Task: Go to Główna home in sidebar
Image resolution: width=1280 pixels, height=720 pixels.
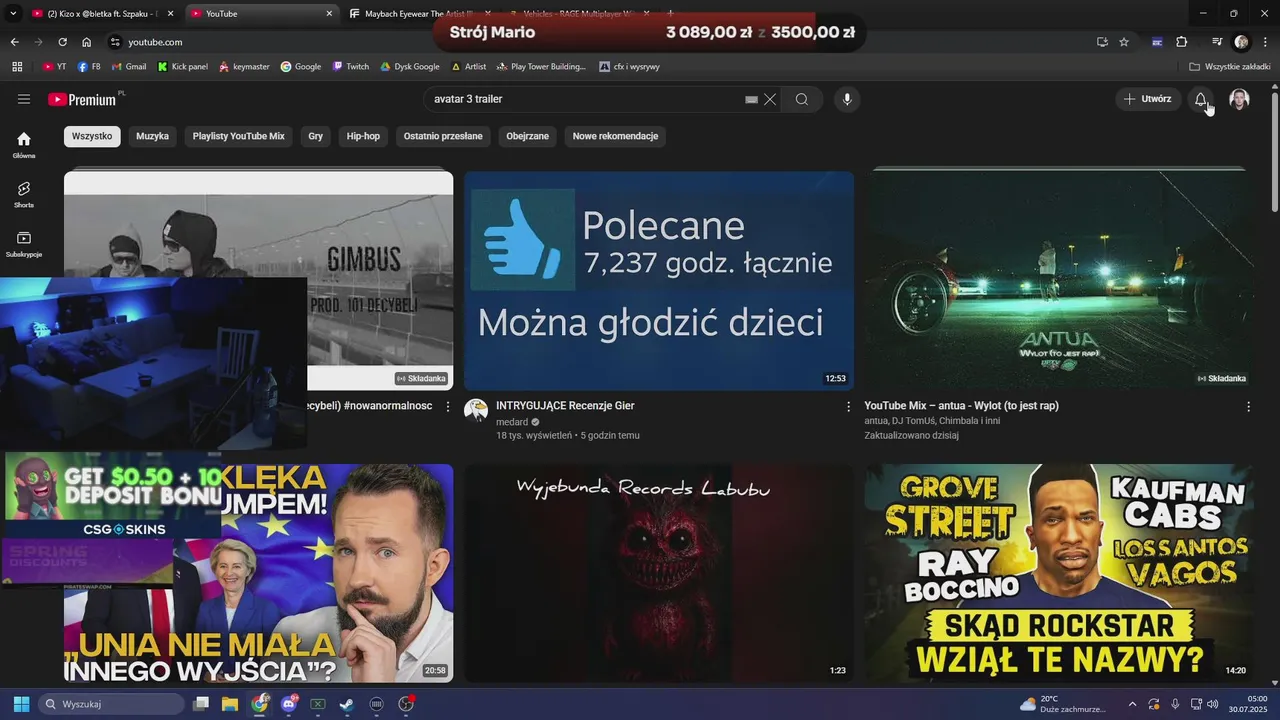Action: (x=24, y=145)
